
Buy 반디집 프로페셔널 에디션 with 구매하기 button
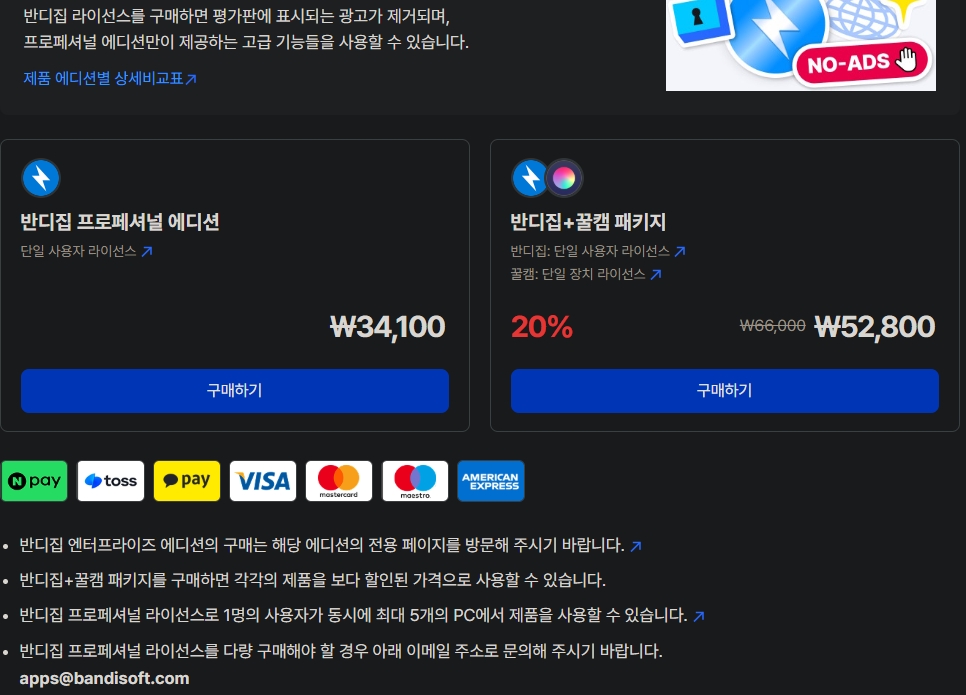click(235, 391)
